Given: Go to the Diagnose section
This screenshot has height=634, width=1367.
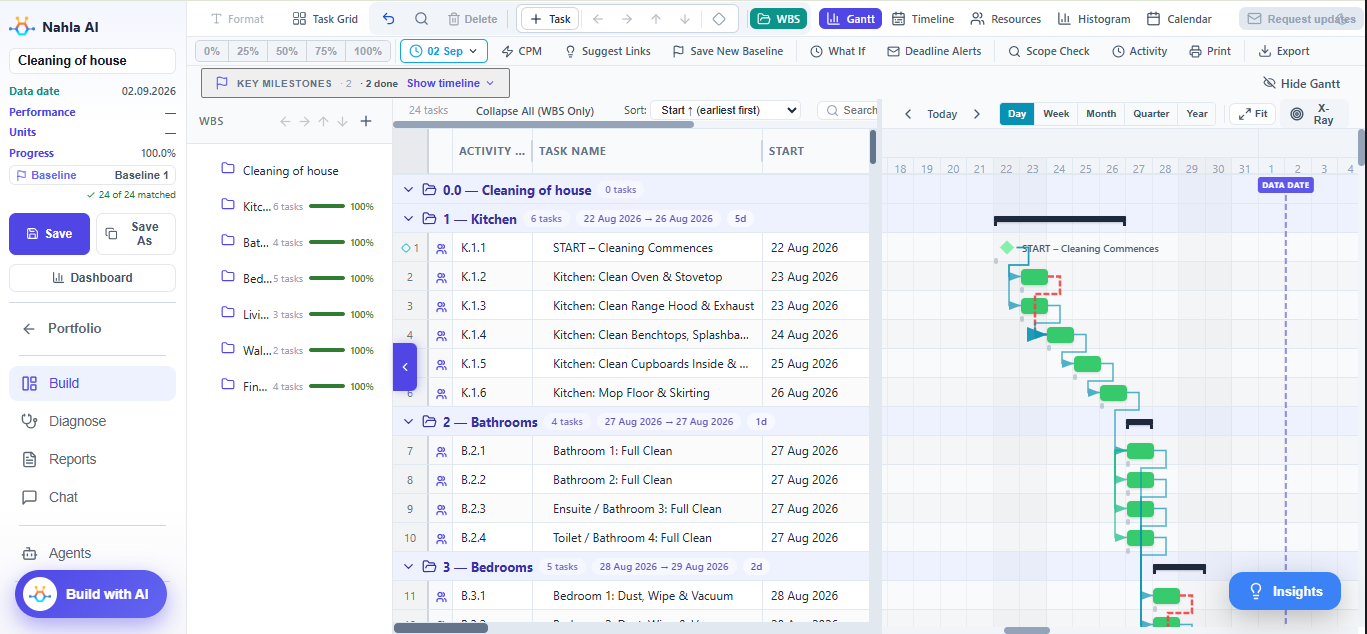Looking at the screenshot, I should [92, 421].
